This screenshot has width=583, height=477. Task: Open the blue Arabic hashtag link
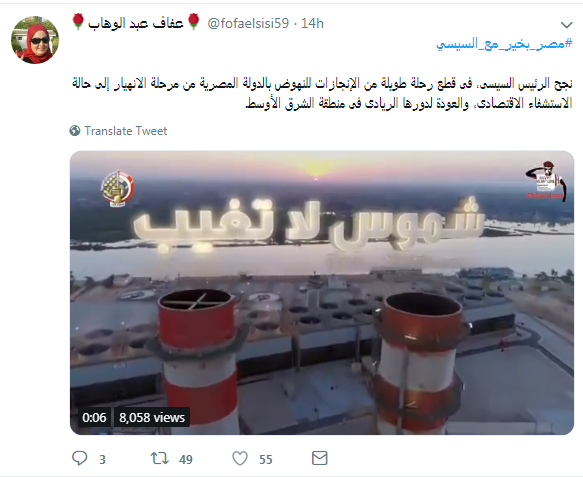504,44
